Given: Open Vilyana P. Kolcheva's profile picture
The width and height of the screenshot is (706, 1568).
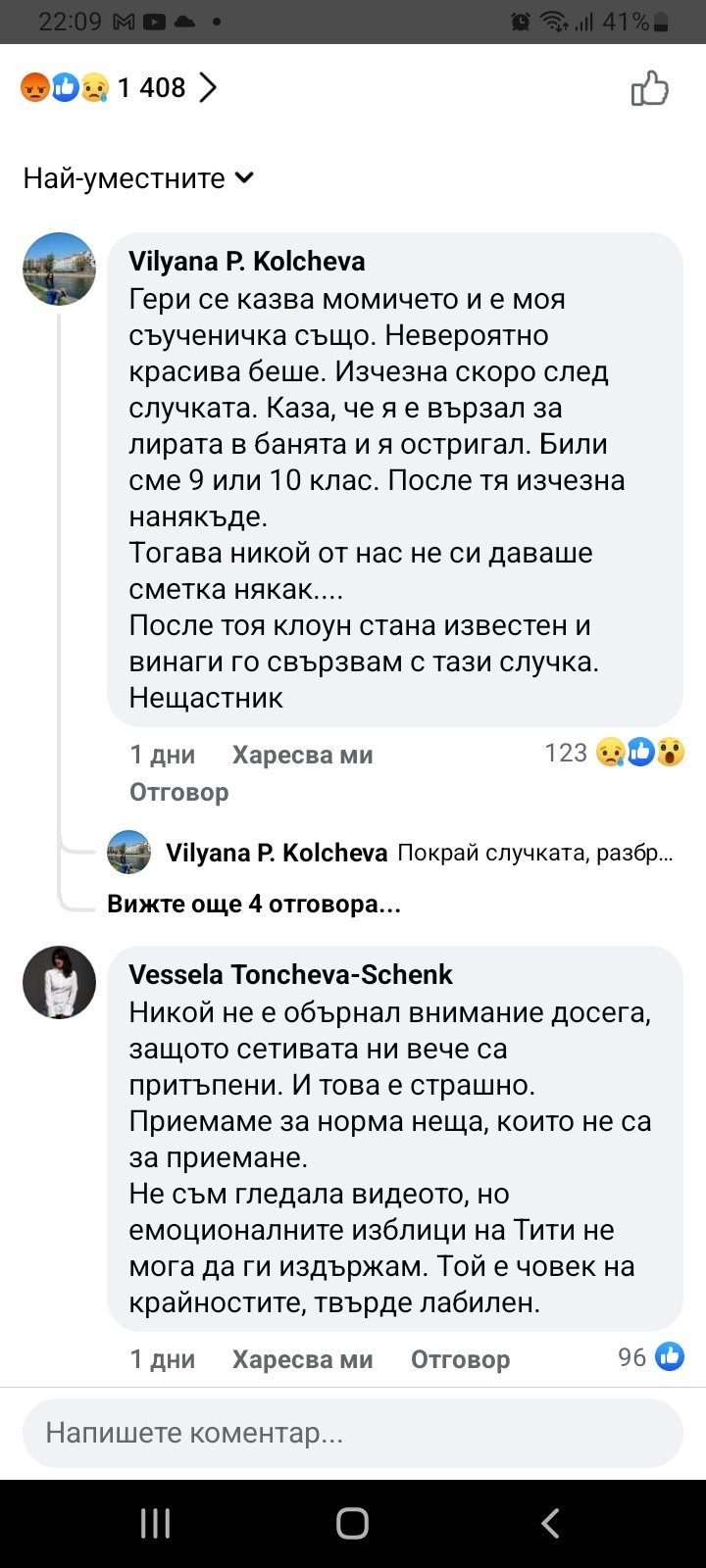Looking at the screenshot, I should click(59, 269).
